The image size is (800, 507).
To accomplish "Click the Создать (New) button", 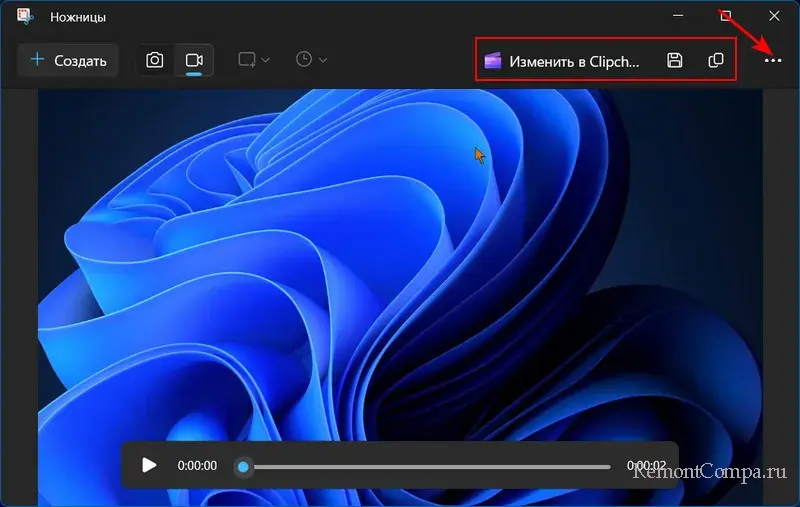I will 68,60.
